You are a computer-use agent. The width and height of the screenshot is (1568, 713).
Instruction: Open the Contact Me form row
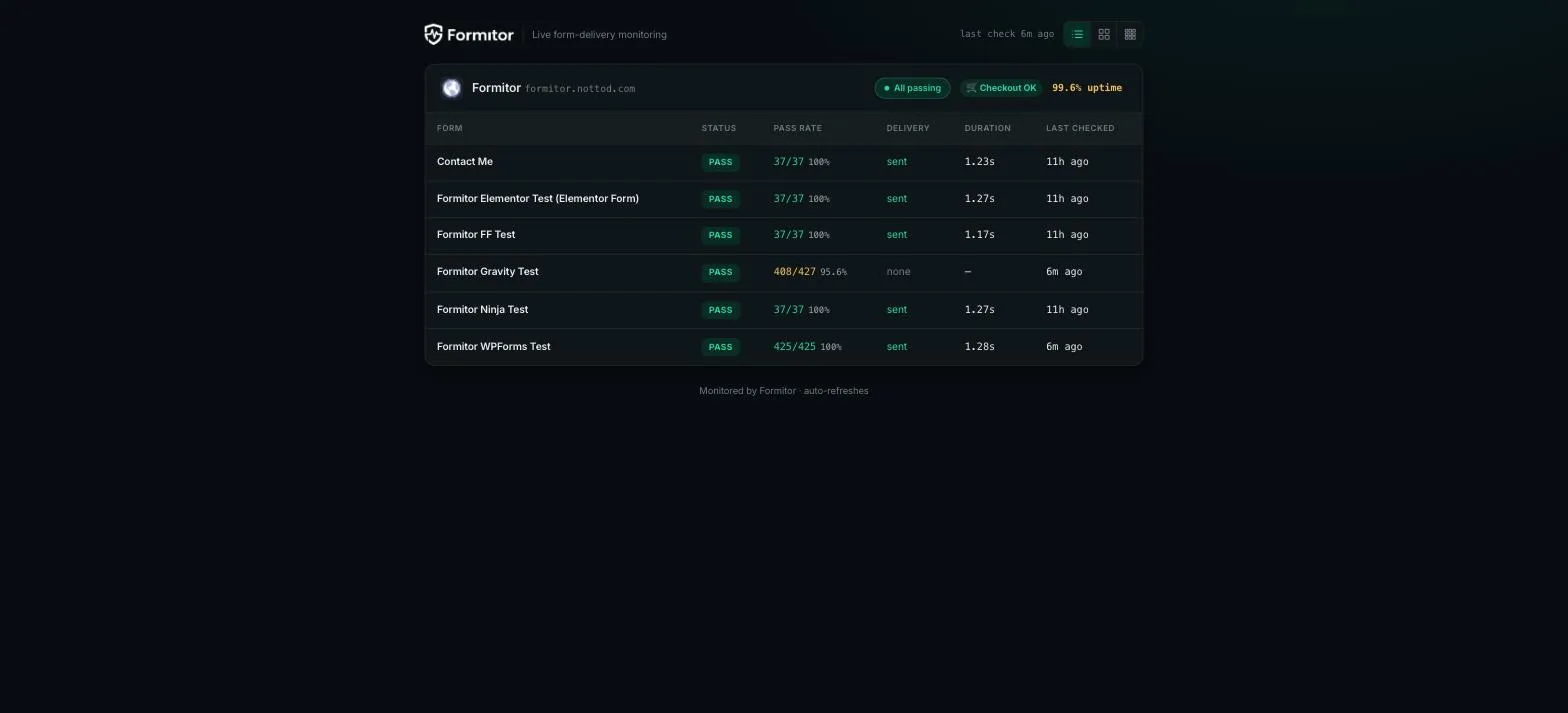pos(783,162)
